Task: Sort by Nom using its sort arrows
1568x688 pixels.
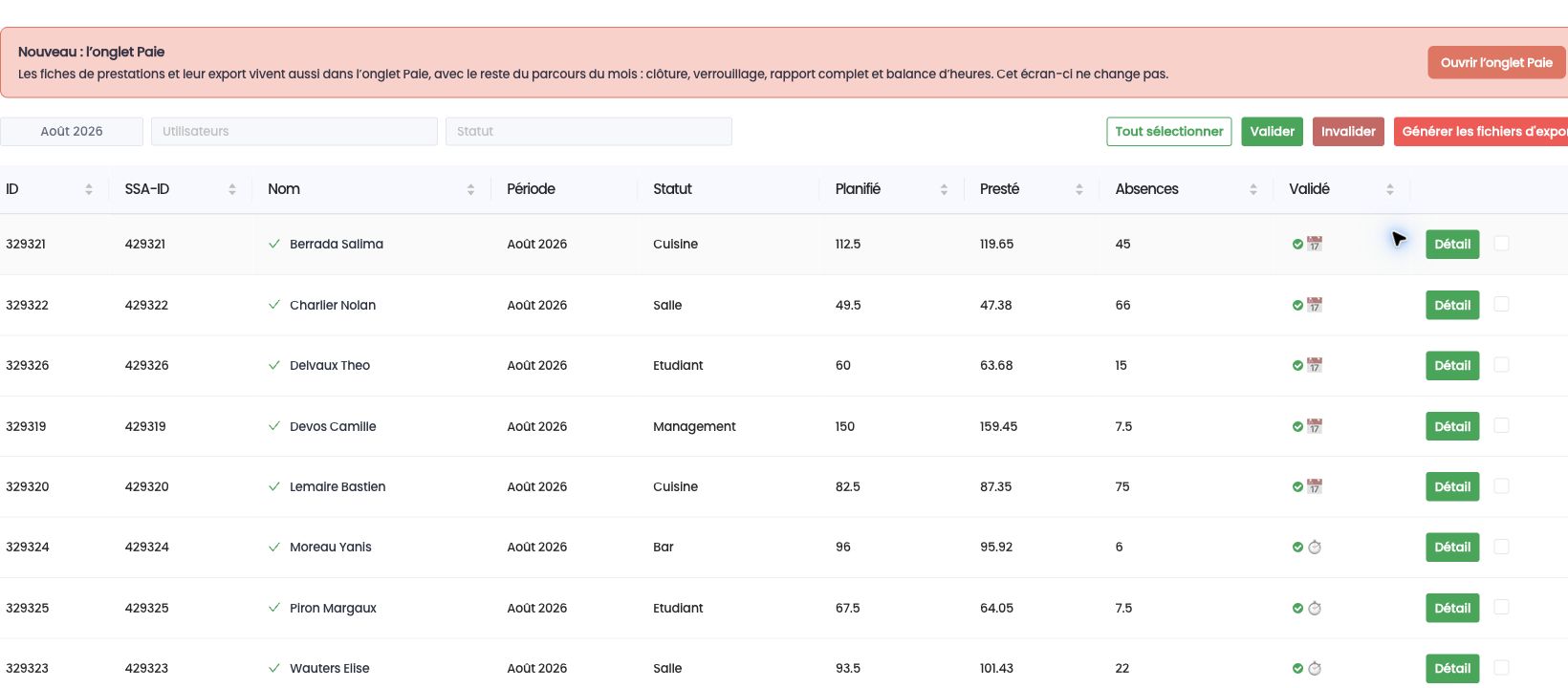Action: click(x=470, y=189)
